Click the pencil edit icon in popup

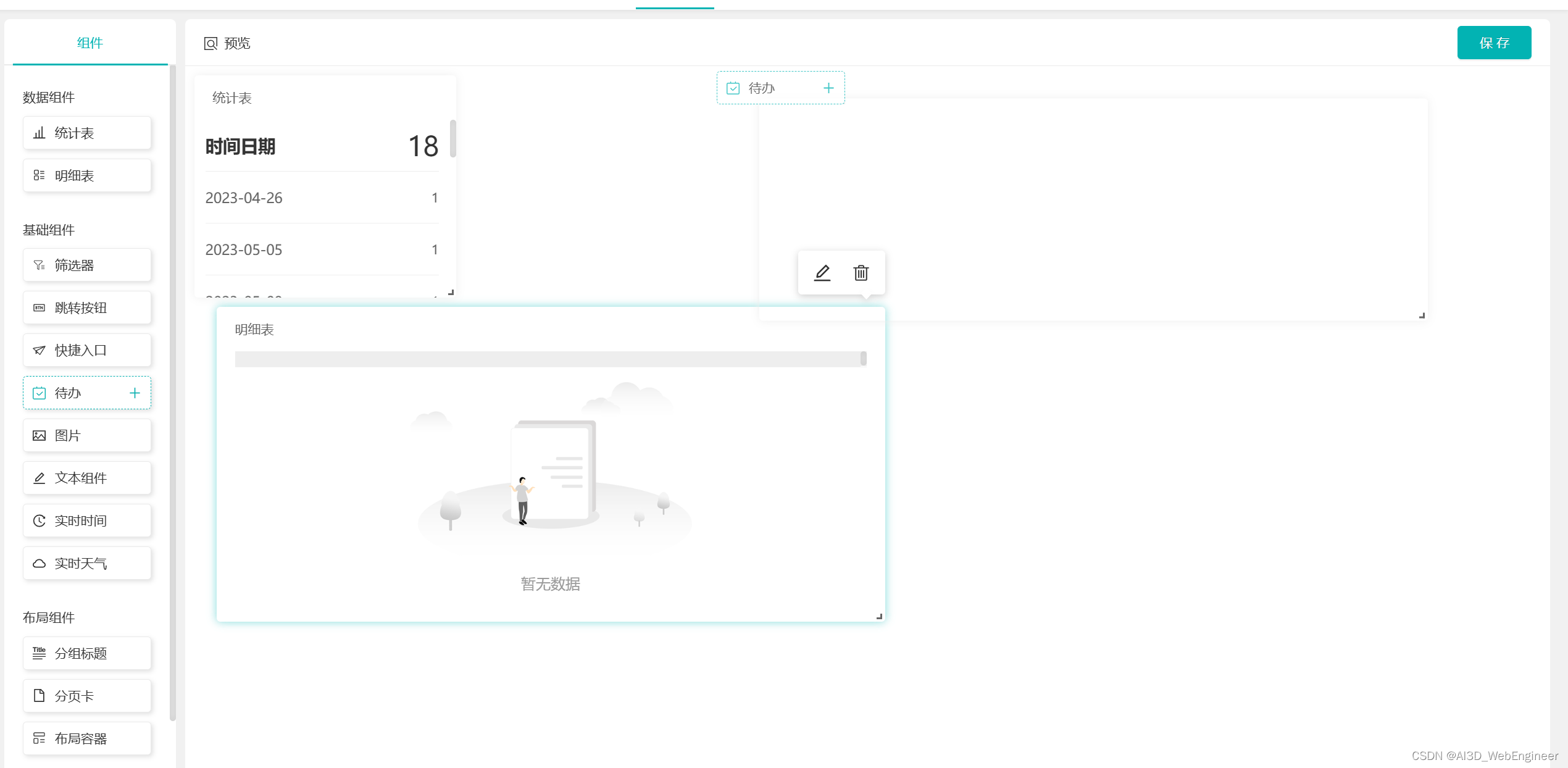coord(822,273)
